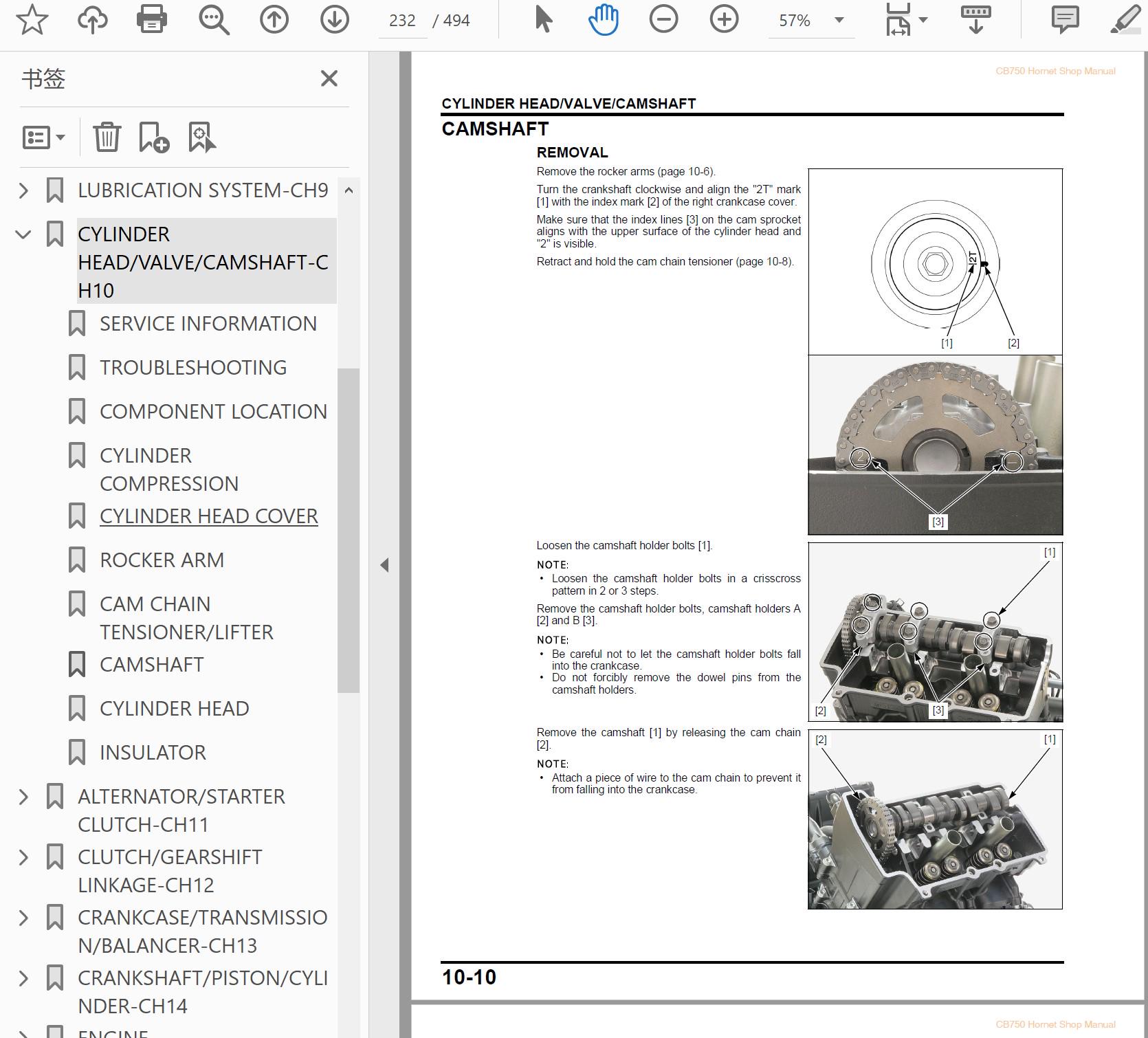
Task: Click the CAMSHAFT heading text
Action: (x=495, y=129)
